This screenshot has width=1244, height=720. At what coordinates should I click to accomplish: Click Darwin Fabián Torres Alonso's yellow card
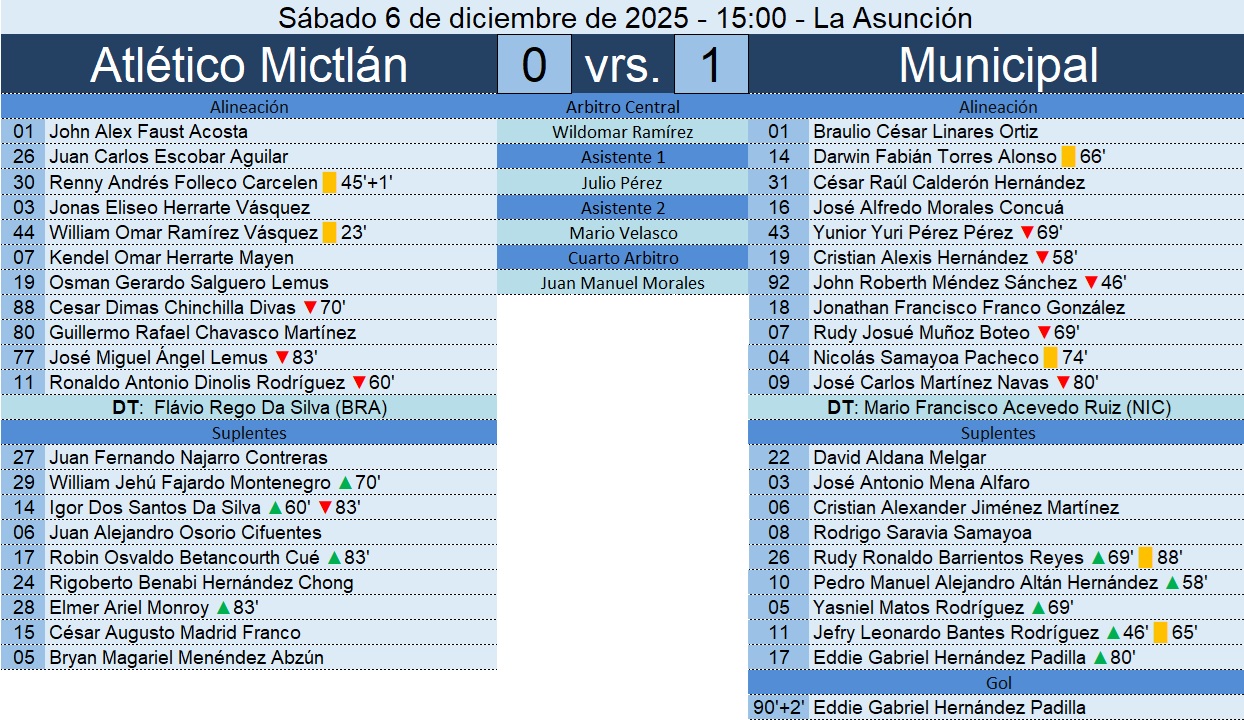tap(1068, 157)
